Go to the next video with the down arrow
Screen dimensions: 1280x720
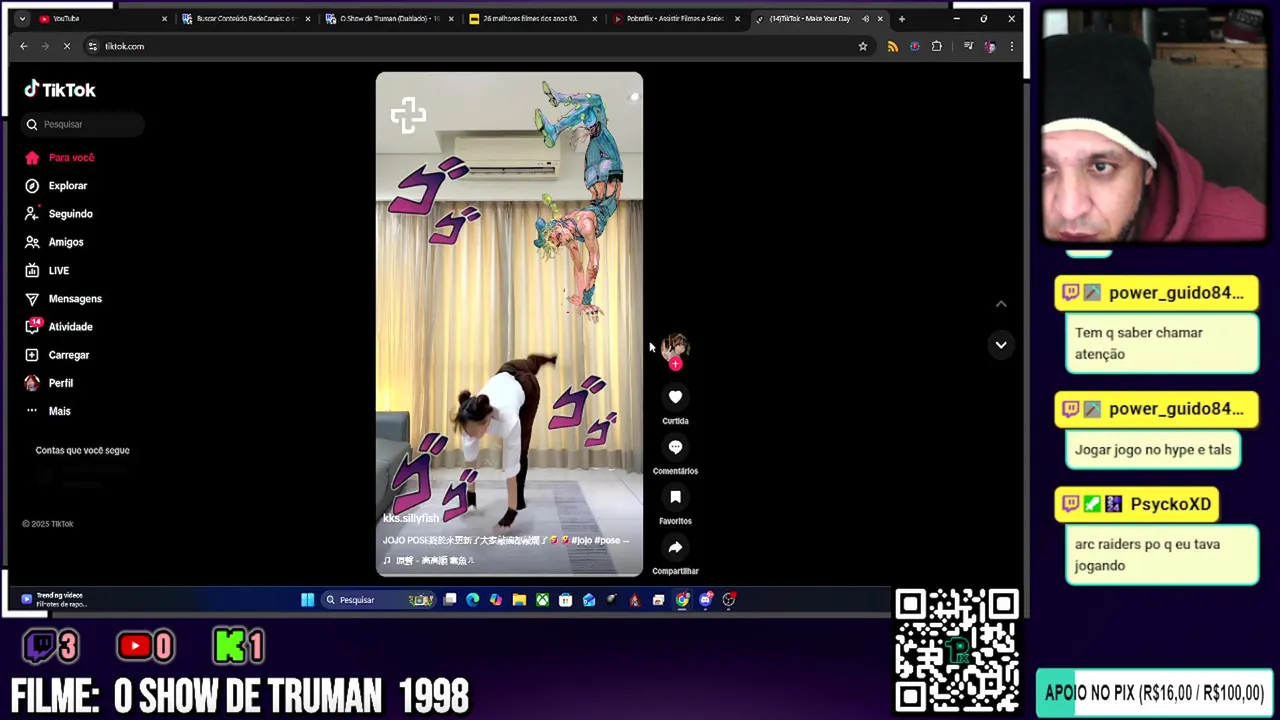1001,345
